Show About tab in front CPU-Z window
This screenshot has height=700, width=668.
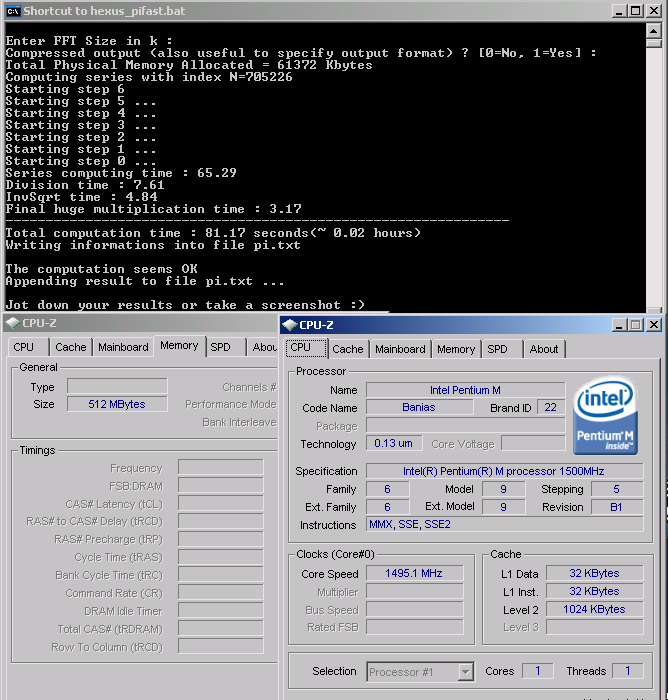click(x=544, y=349)
